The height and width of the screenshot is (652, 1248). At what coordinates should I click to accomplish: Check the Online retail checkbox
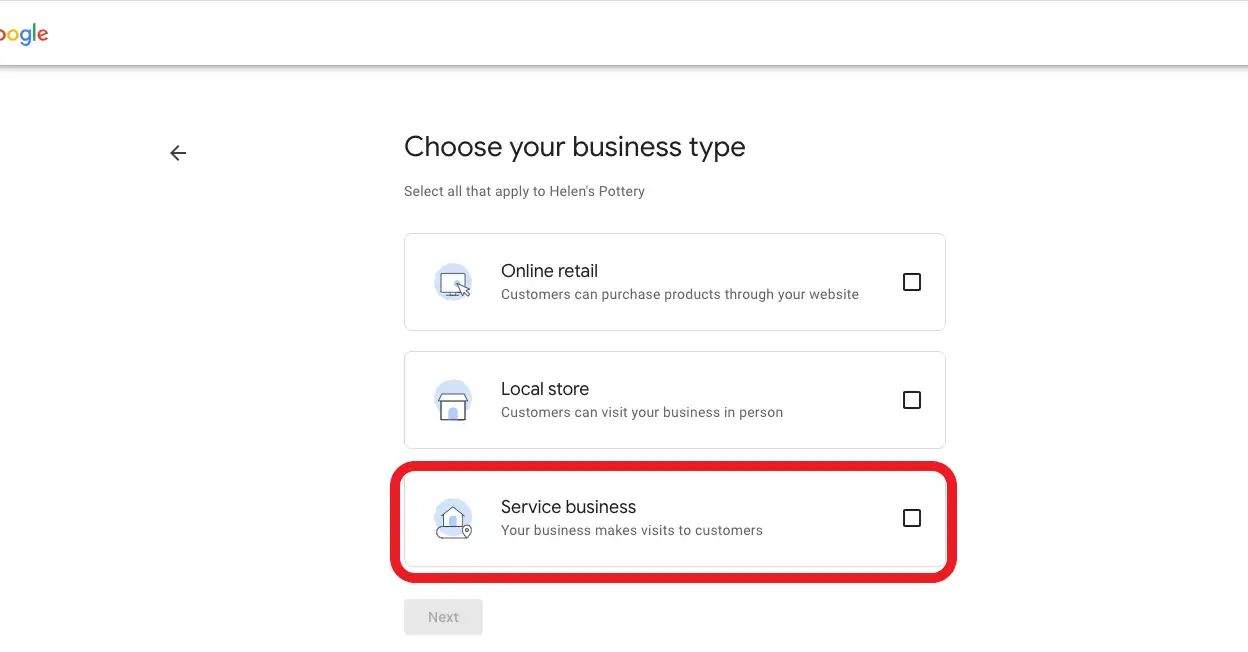911,282
